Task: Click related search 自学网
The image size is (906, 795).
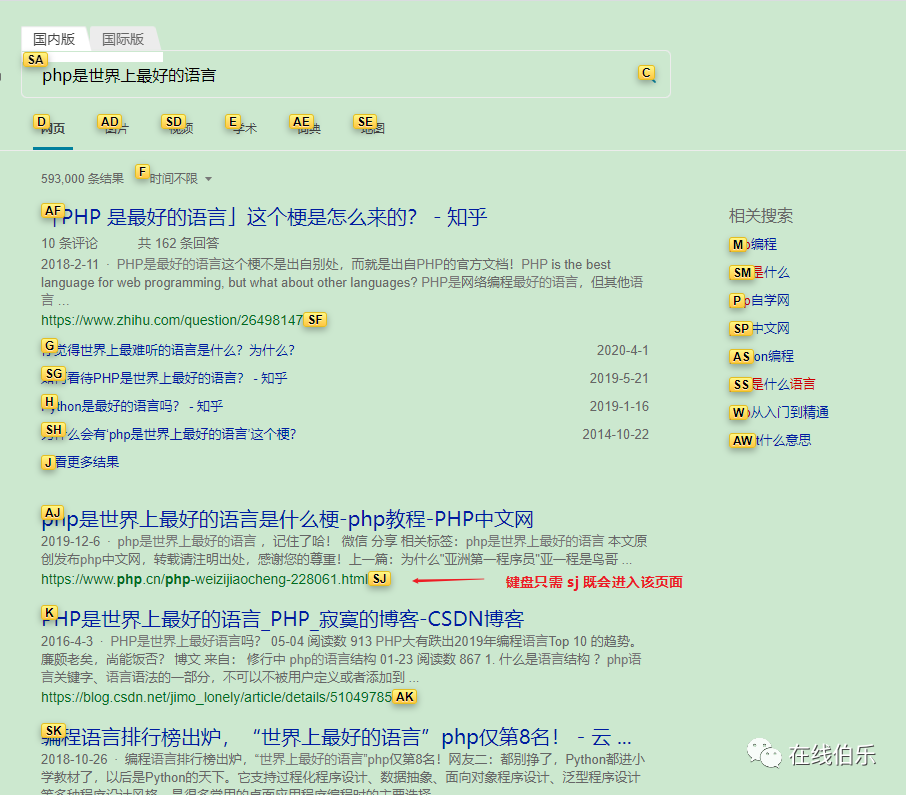Action: [x=759, y=300]
